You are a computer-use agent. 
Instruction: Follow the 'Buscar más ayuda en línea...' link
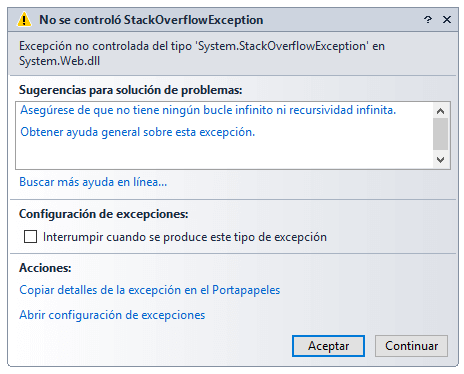(93, 182)
